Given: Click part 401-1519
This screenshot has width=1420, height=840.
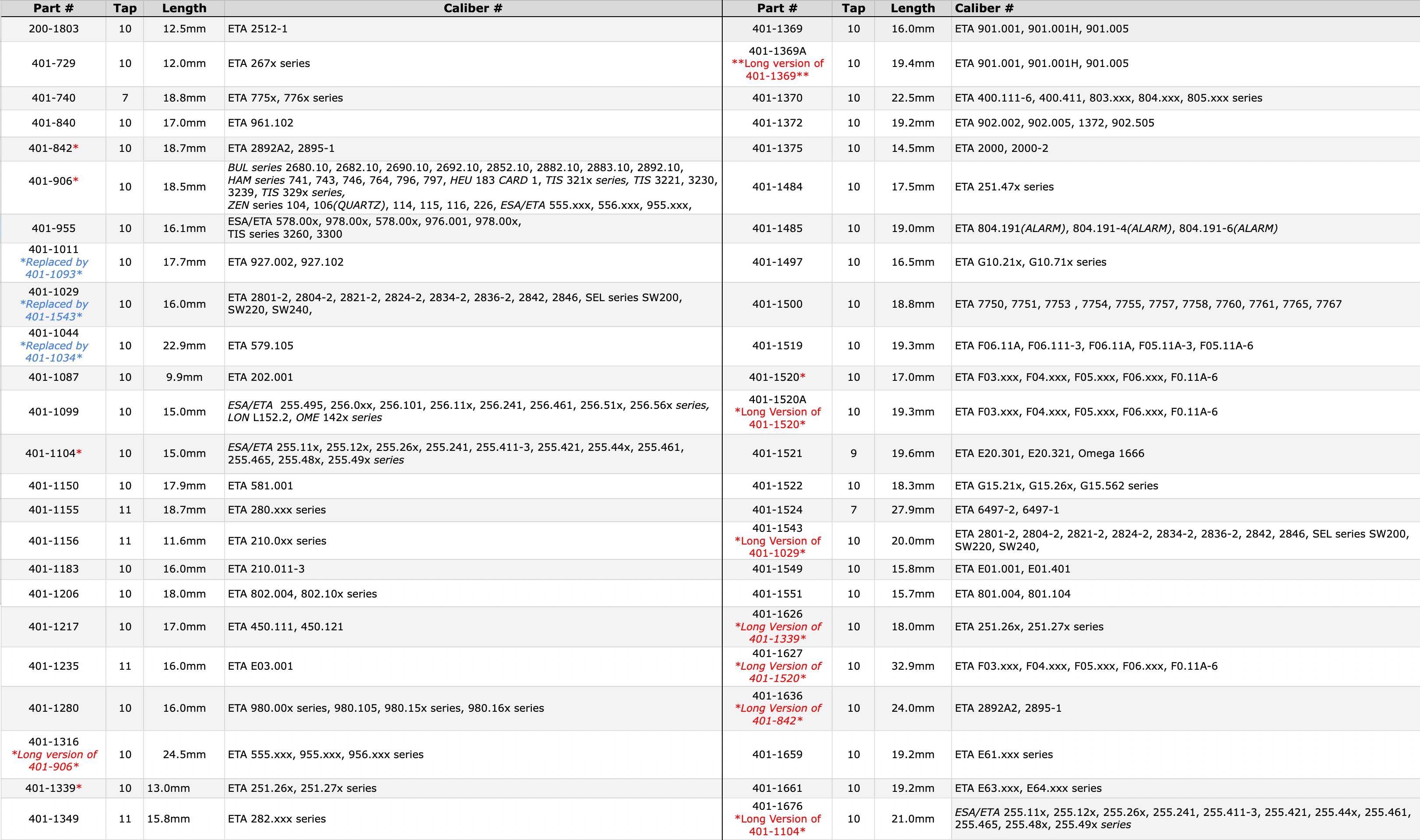Looking at the screenshot, I should coord(777,346).
